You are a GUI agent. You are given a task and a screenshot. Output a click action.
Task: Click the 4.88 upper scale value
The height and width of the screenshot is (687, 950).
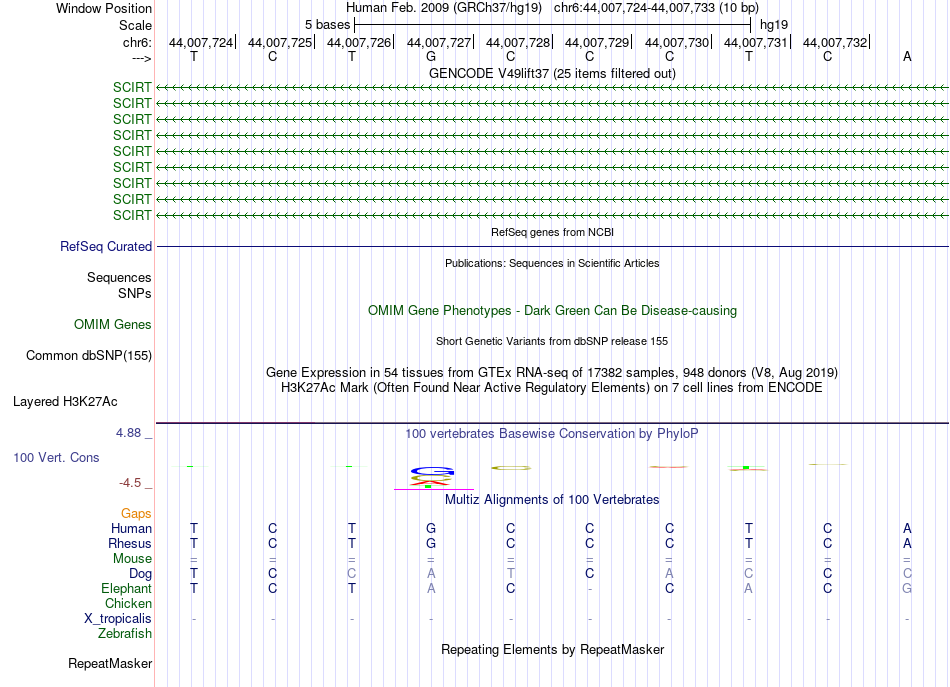pos(128,433)
